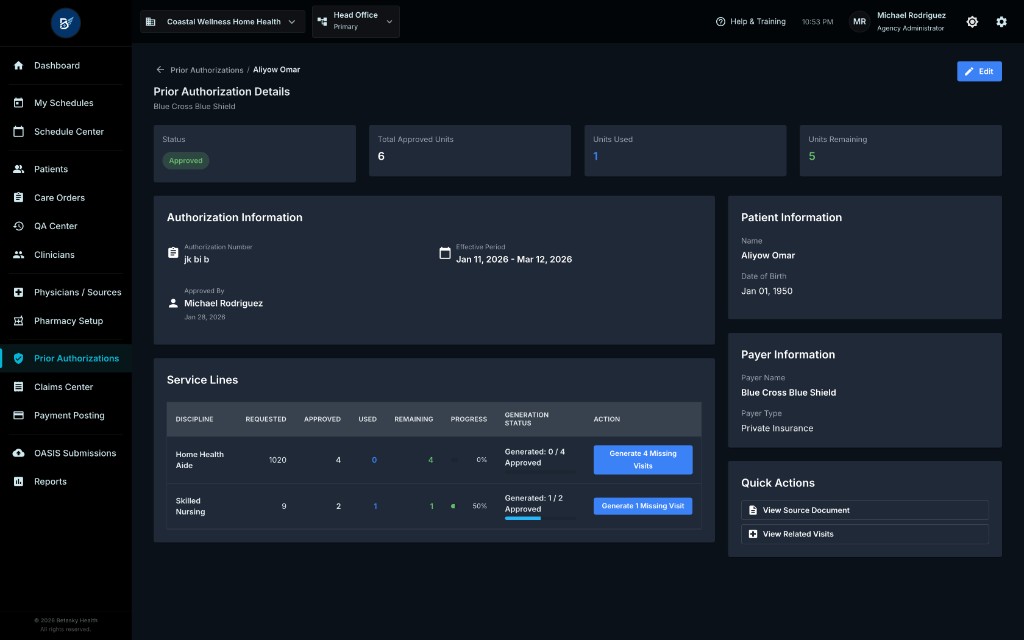Open Coastal Wellness Home Health agency dropdown
The width and height of the screenshot is (1024, 640).
(x=222, y=22)
